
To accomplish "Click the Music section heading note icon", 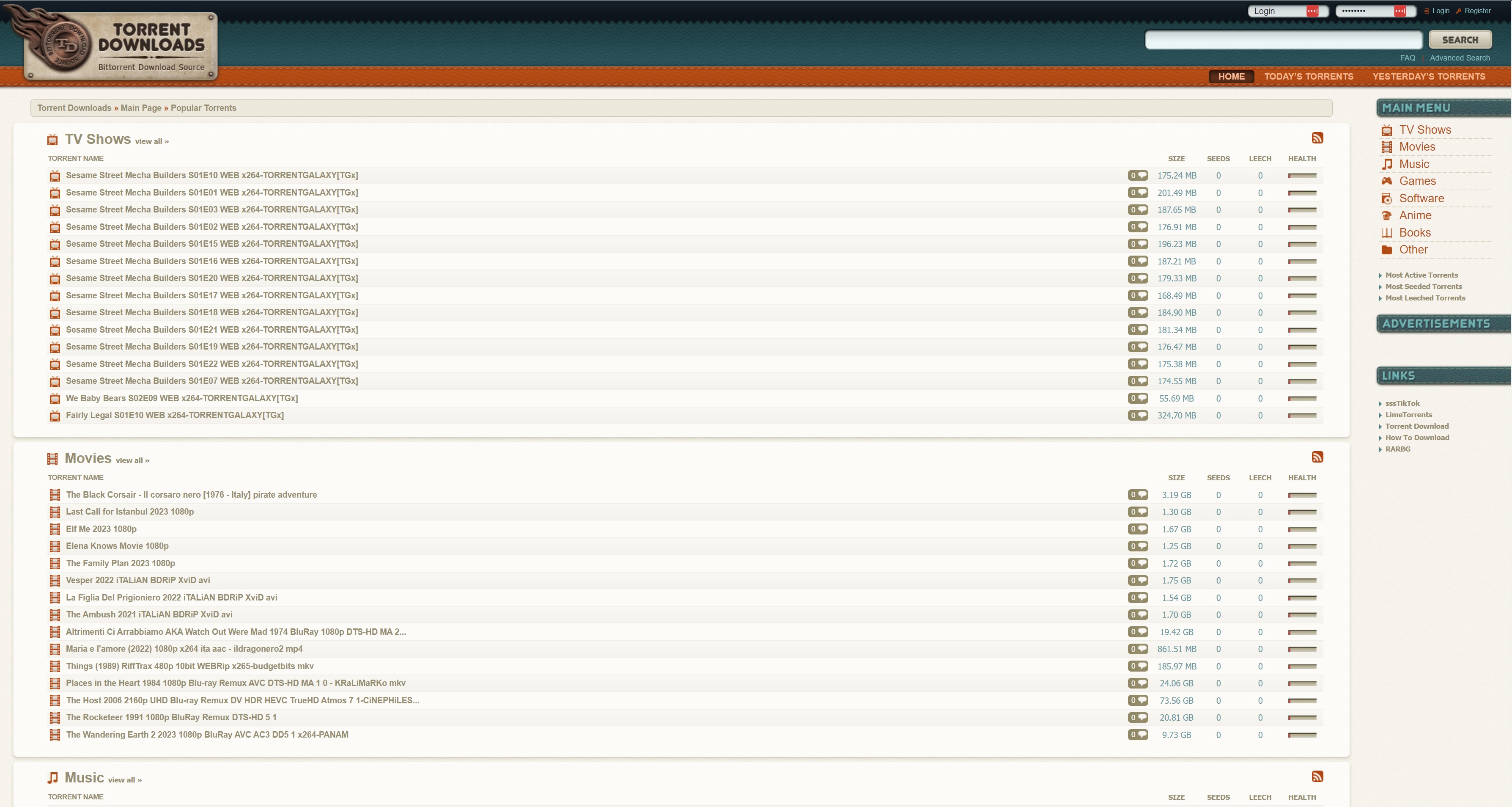I will pos(52,778).
